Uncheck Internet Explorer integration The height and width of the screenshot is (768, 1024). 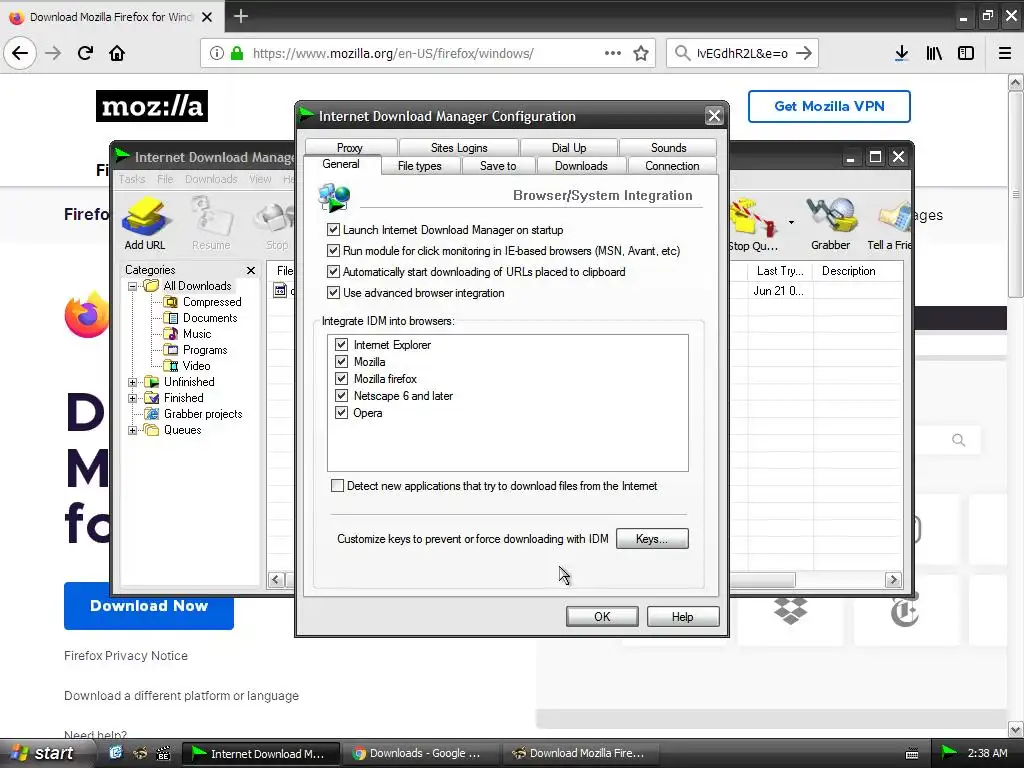[341, 344]
